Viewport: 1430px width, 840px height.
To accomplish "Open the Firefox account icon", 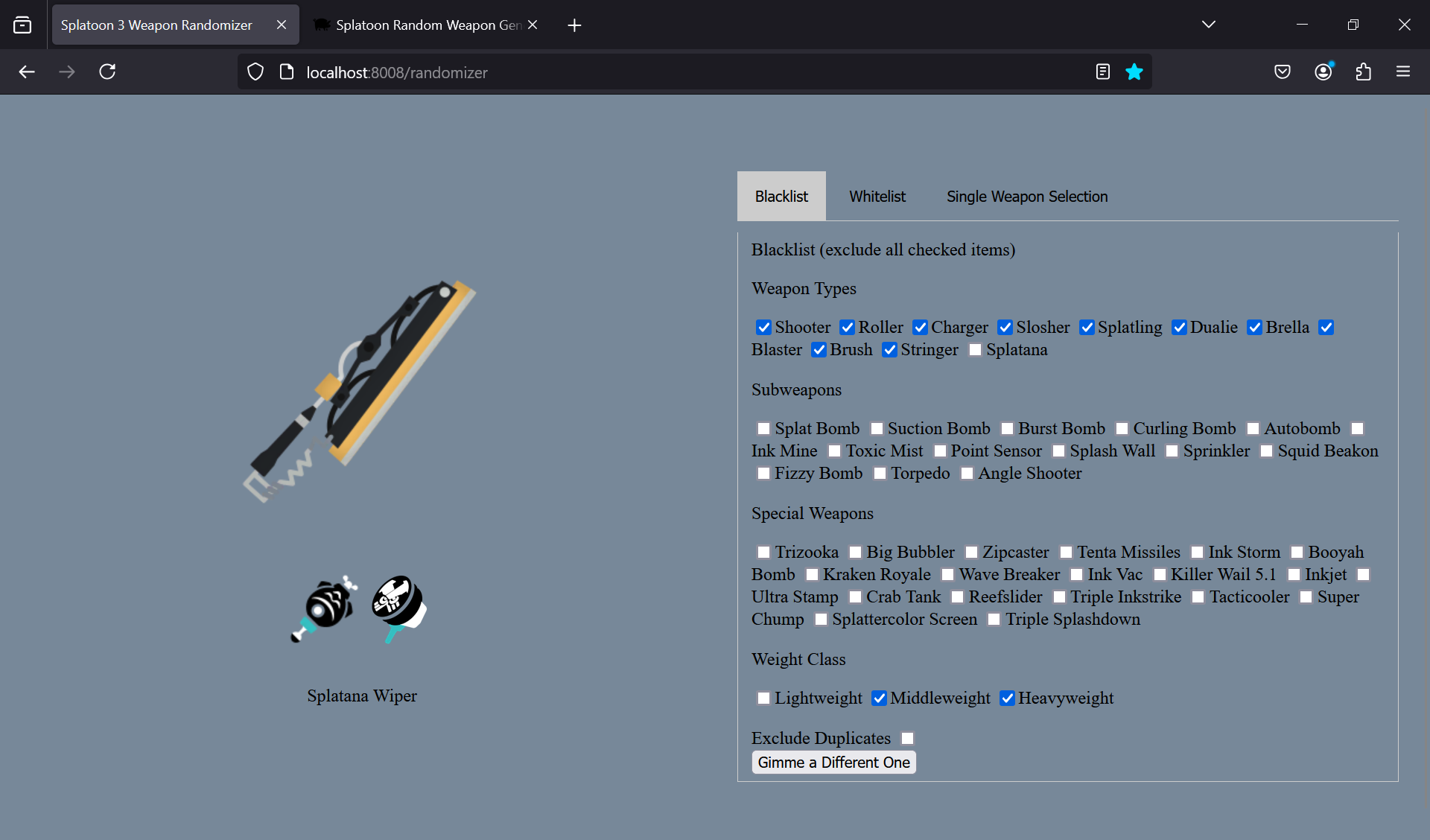I will coord(1323,72).
